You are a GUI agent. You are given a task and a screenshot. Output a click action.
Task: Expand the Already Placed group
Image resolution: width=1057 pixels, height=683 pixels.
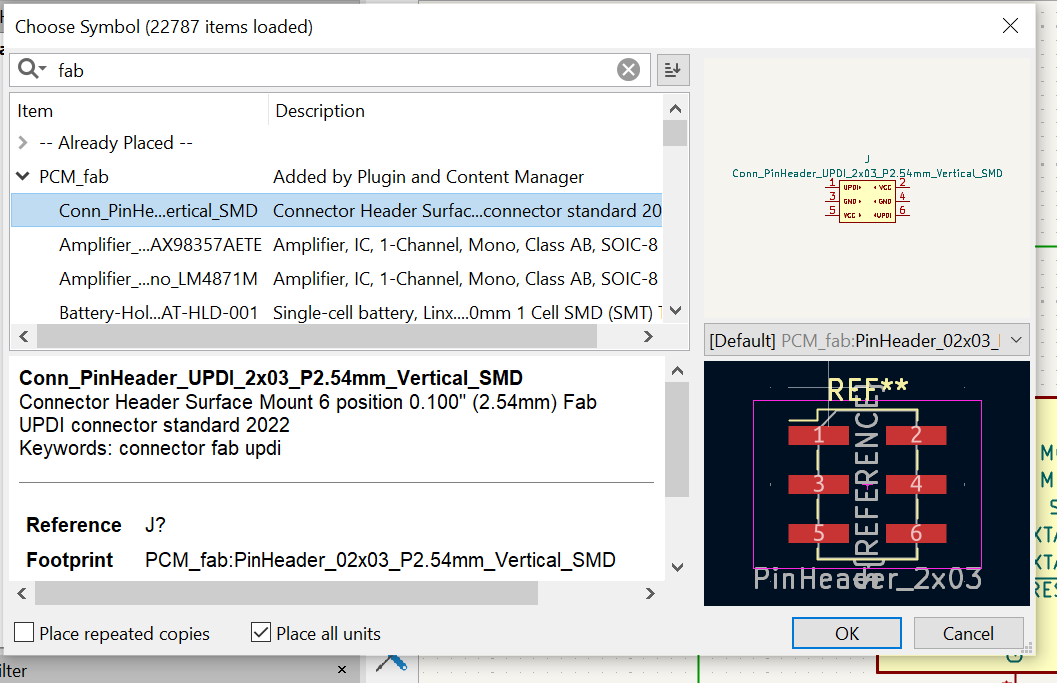23,143
